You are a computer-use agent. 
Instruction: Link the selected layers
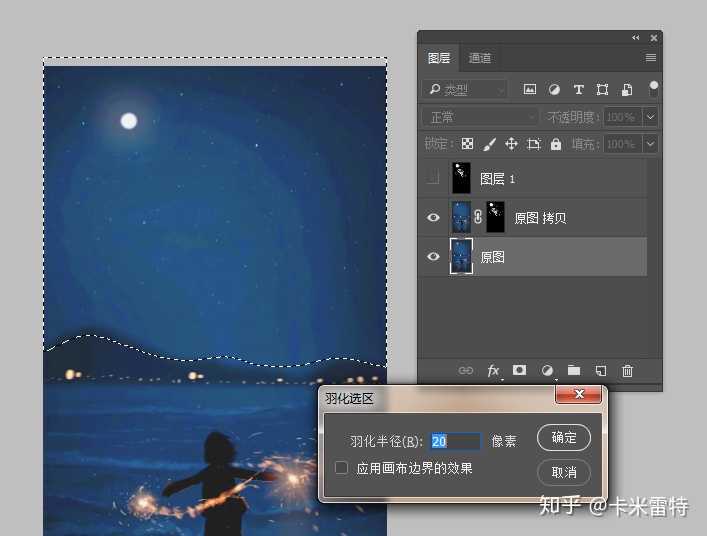point(466,371)
